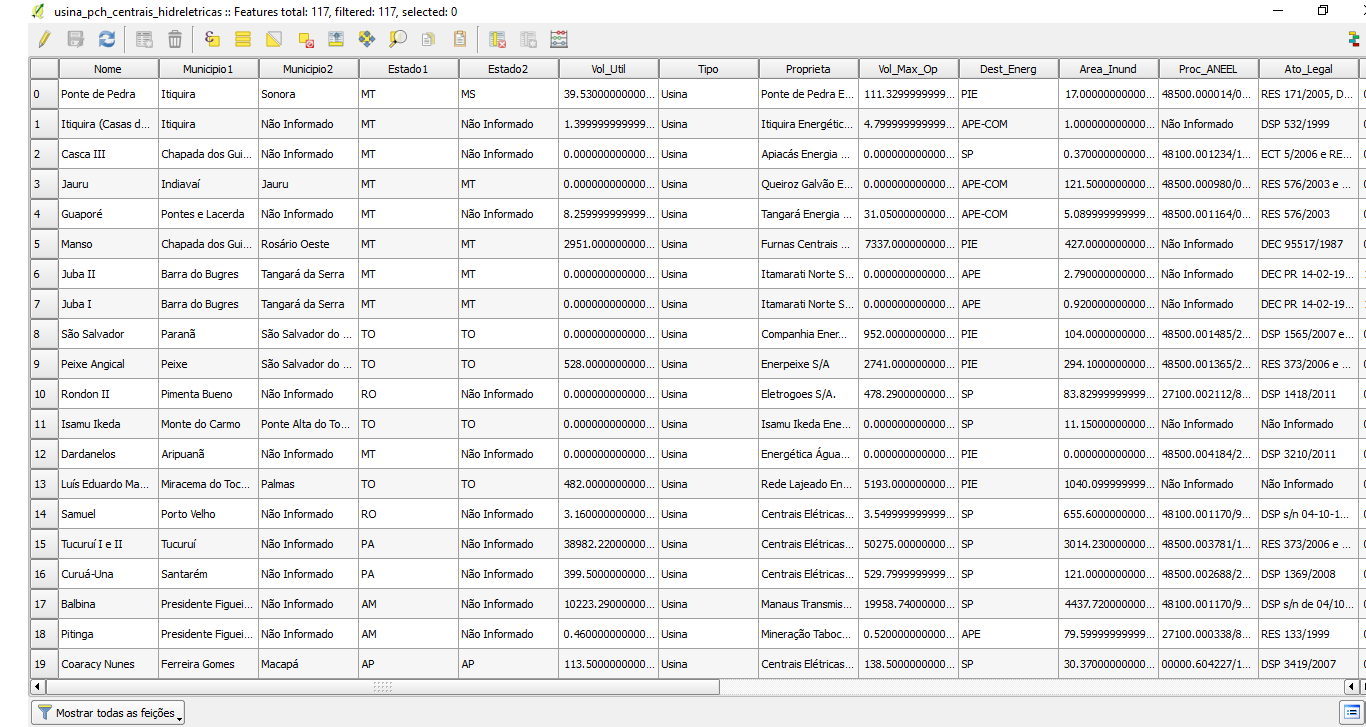Click the 'Casca III' name cell
The image size is (1366, 727).
click(108, 154)
